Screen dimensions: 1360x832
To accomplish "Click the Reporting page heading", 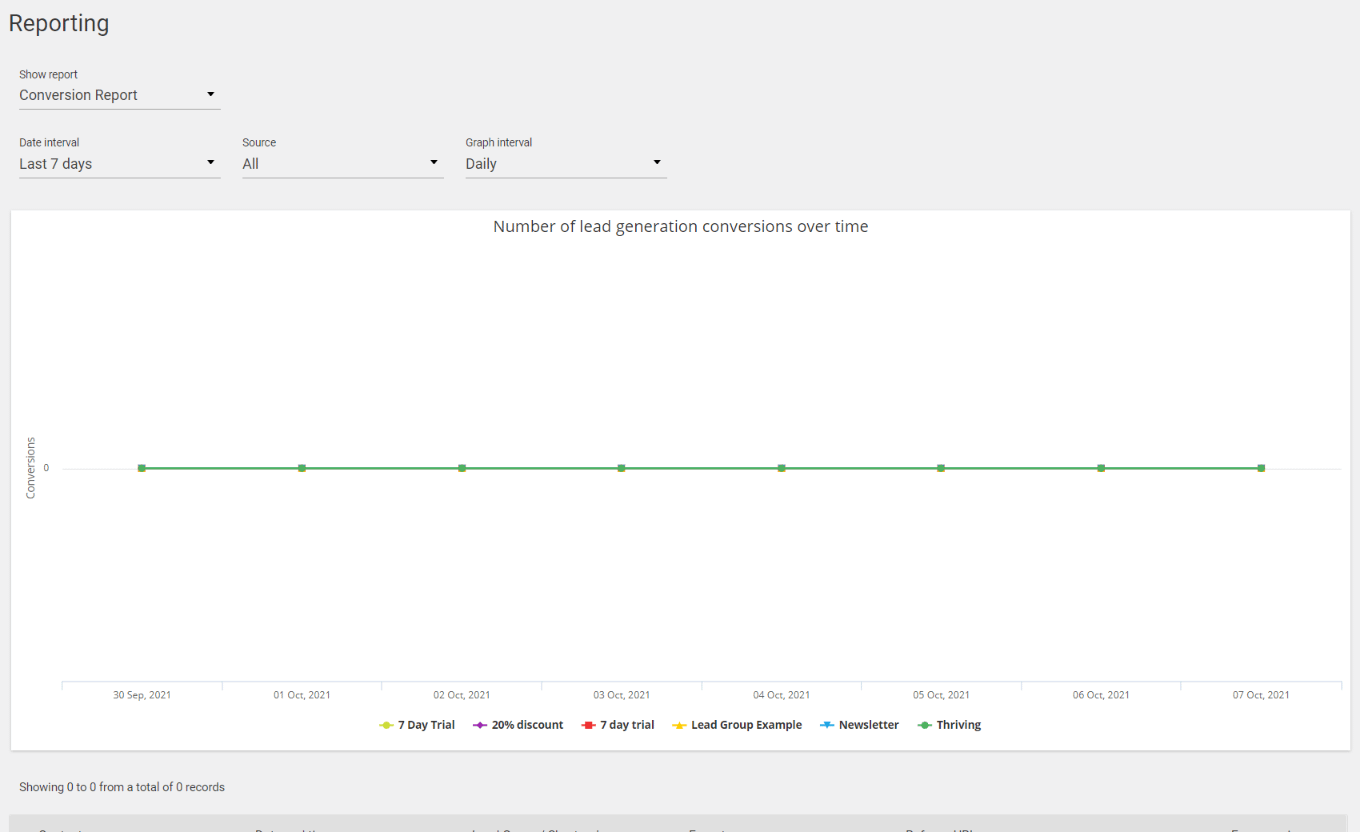I will pos(59,24).
